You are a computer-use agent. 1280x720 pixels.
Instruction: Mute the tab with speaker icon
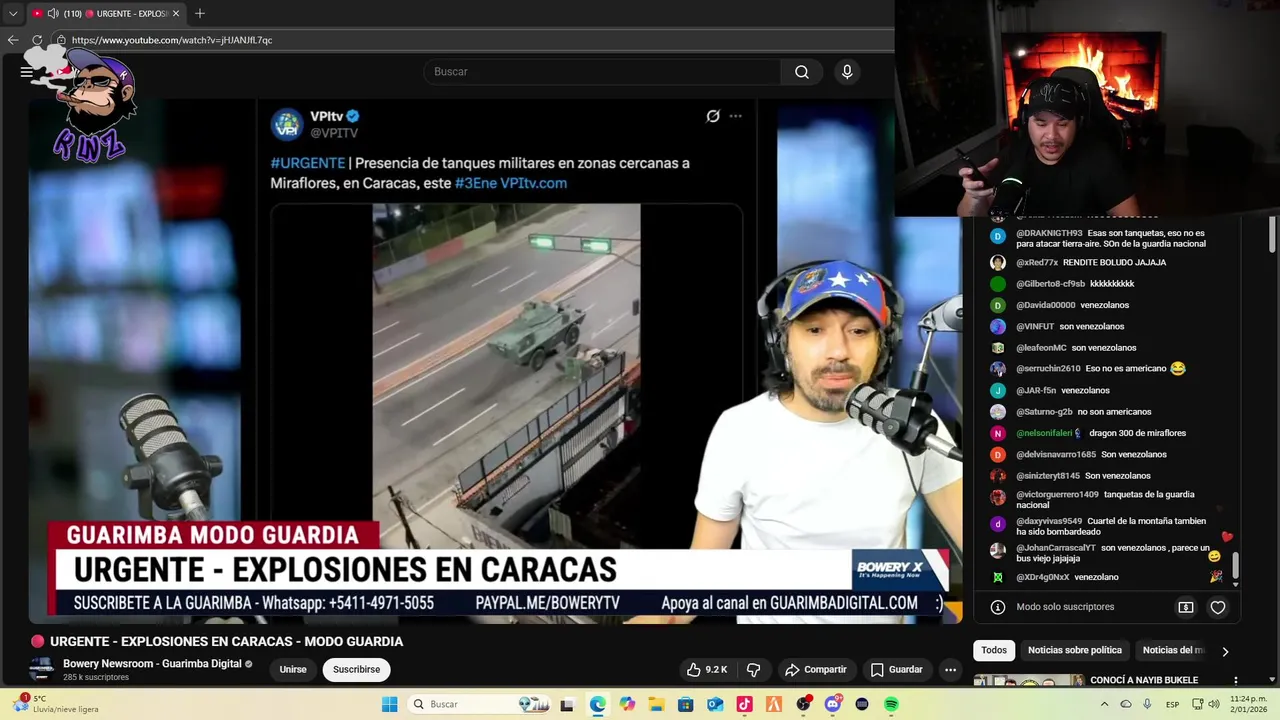coord(52,14)
